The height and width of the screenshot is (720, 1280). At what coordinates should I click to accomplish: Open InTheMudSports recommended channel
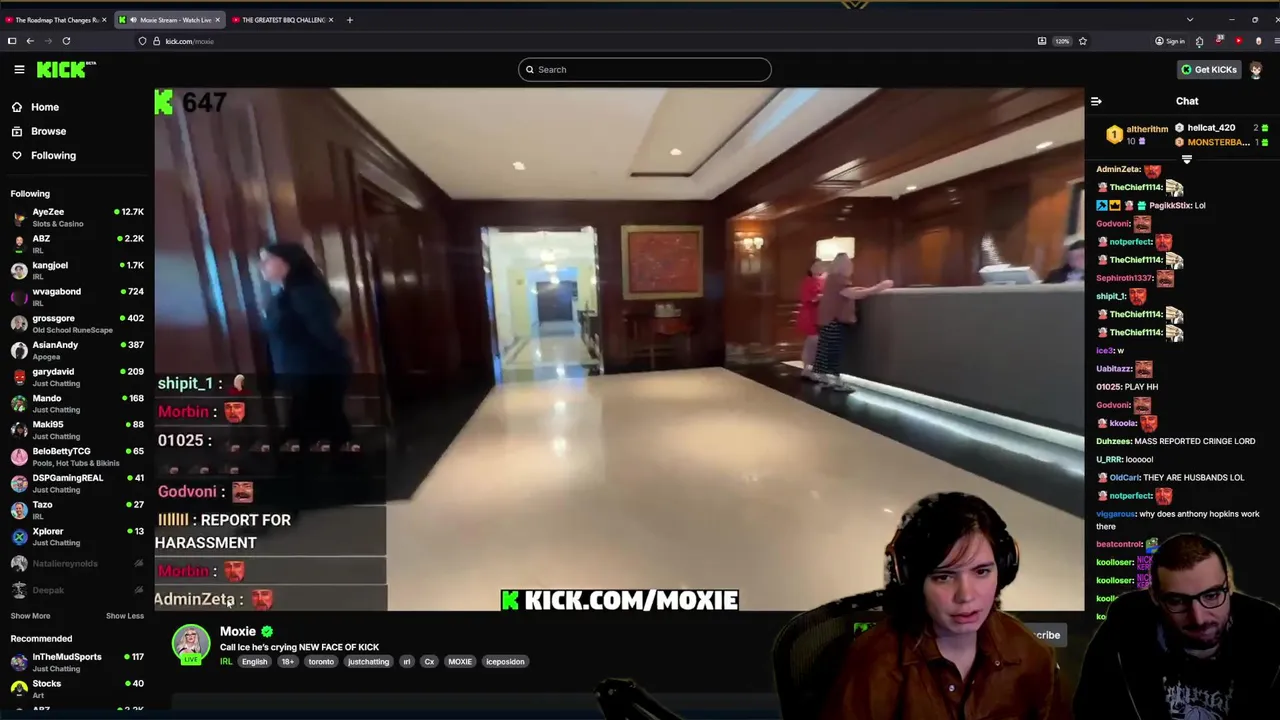point(77,662)
